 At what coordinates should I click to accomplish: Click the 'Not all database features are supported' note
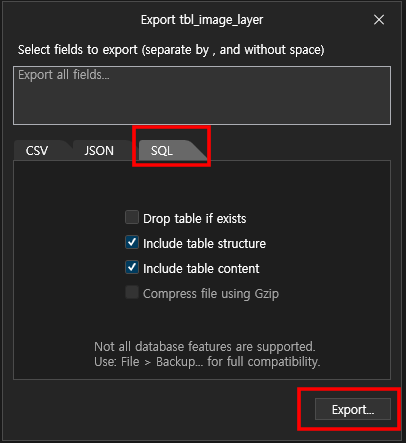click(x=205, y=347)
